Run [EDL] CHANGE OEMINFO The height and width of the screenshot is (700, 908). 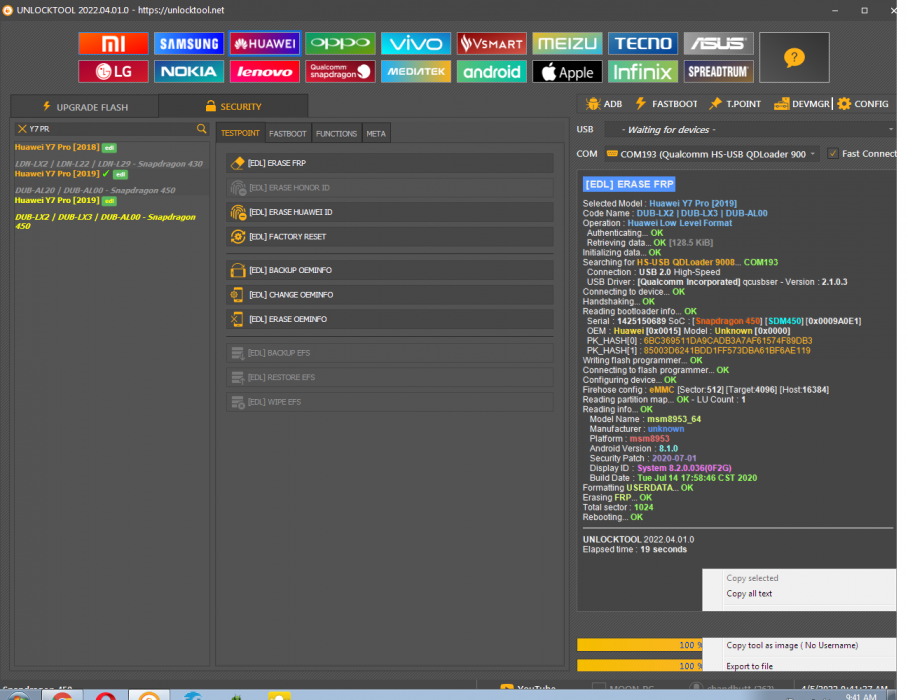point(390,295)
